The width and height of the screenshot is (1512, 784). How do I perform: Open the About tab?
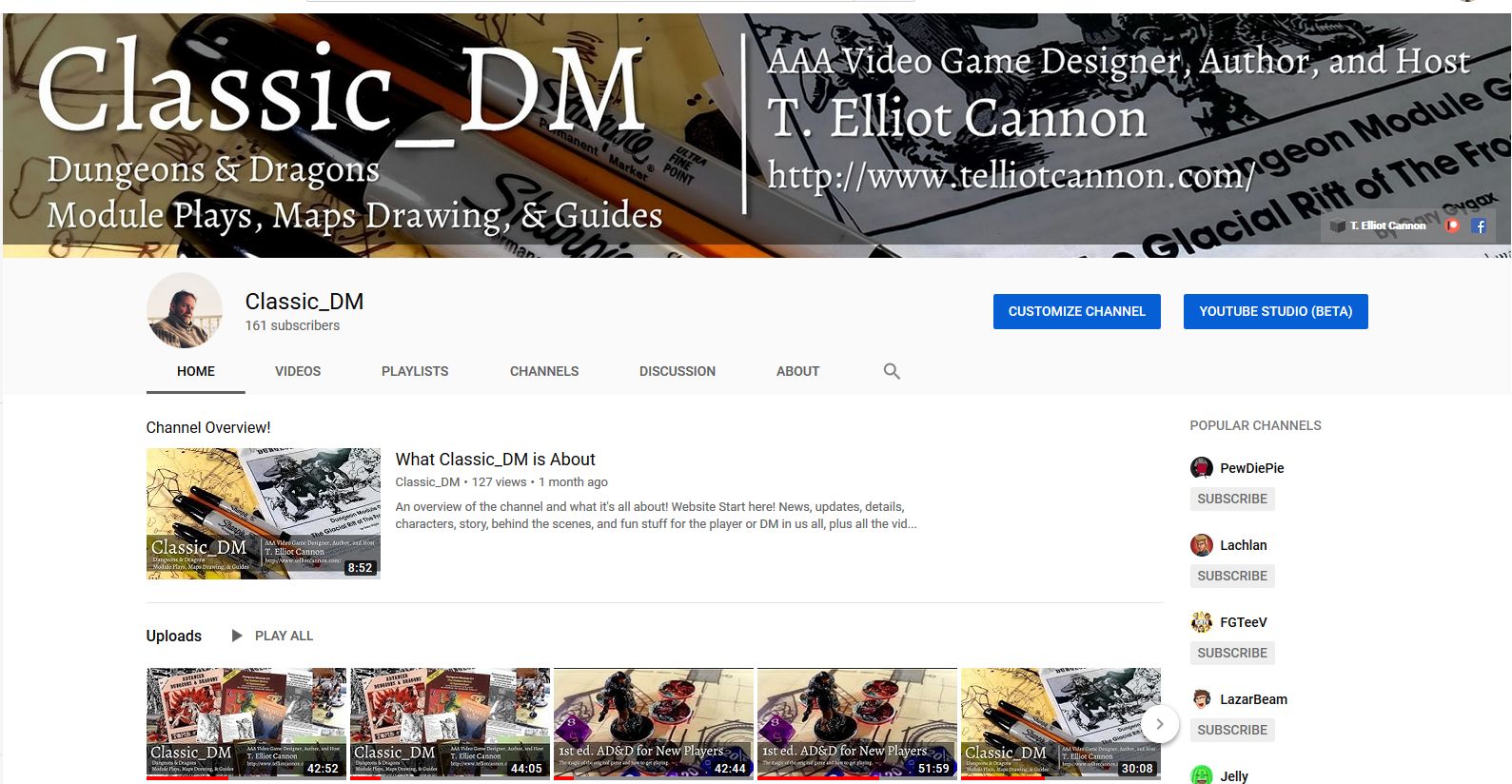click(x=797, y=371)
